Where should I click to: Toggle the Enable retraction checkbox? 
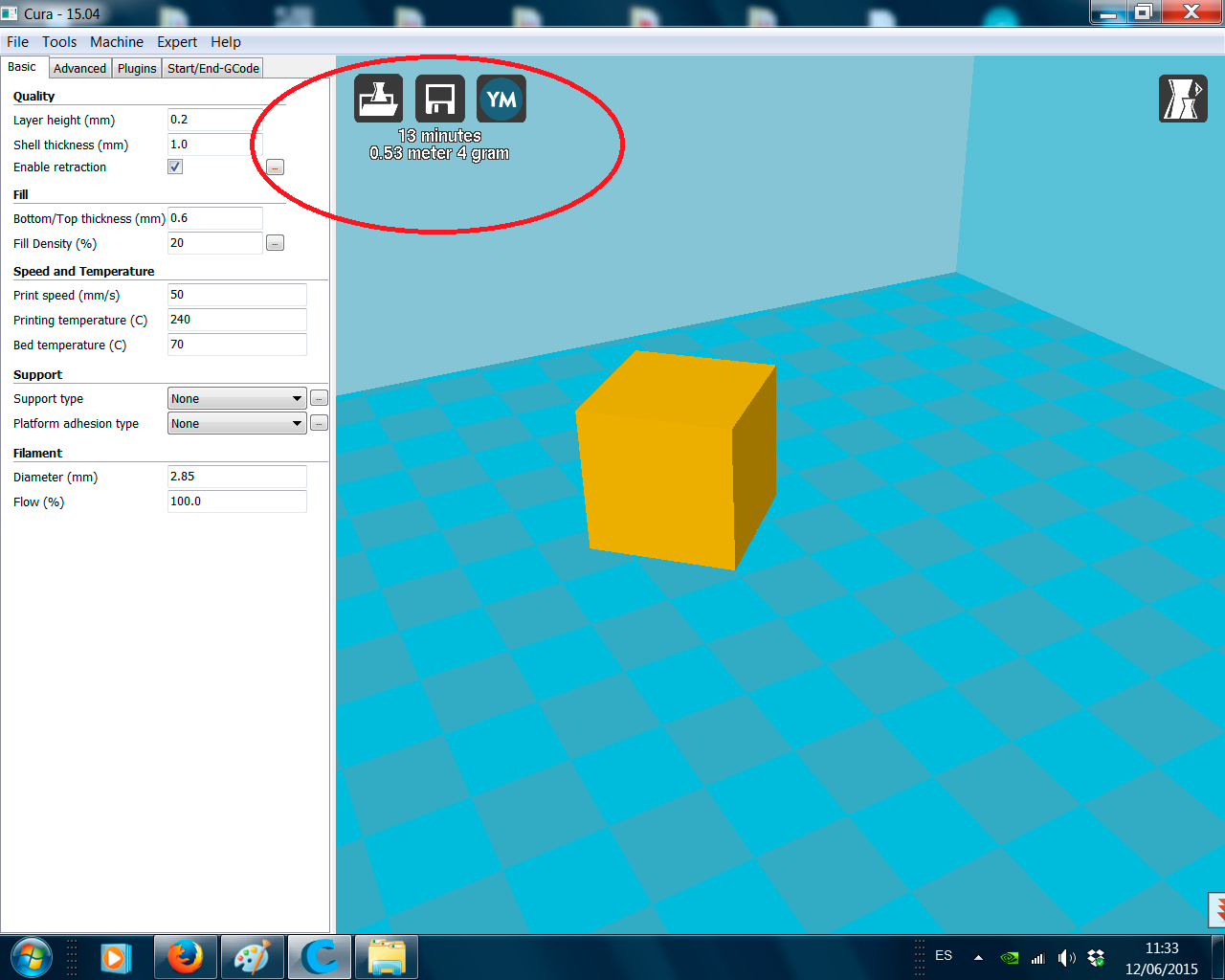click(175, 167)
